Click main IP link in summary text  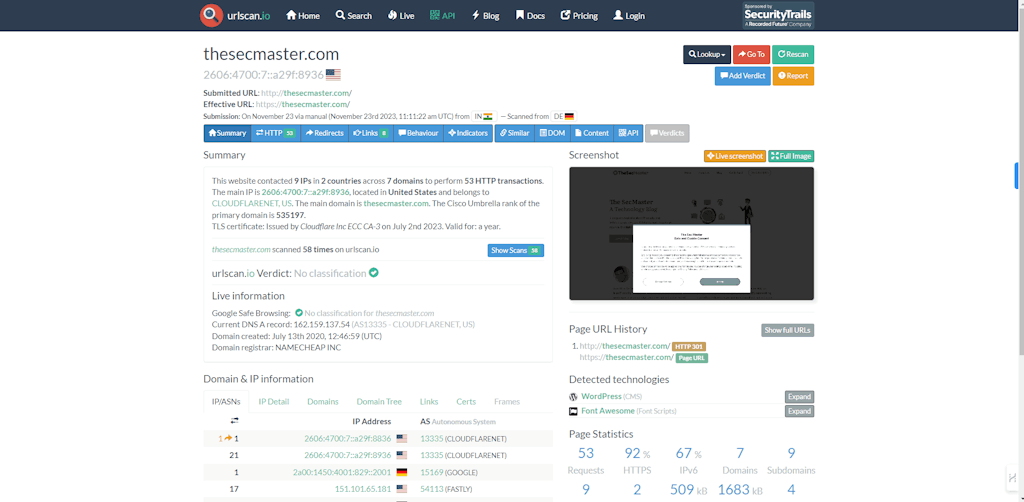tap(306, 193)
